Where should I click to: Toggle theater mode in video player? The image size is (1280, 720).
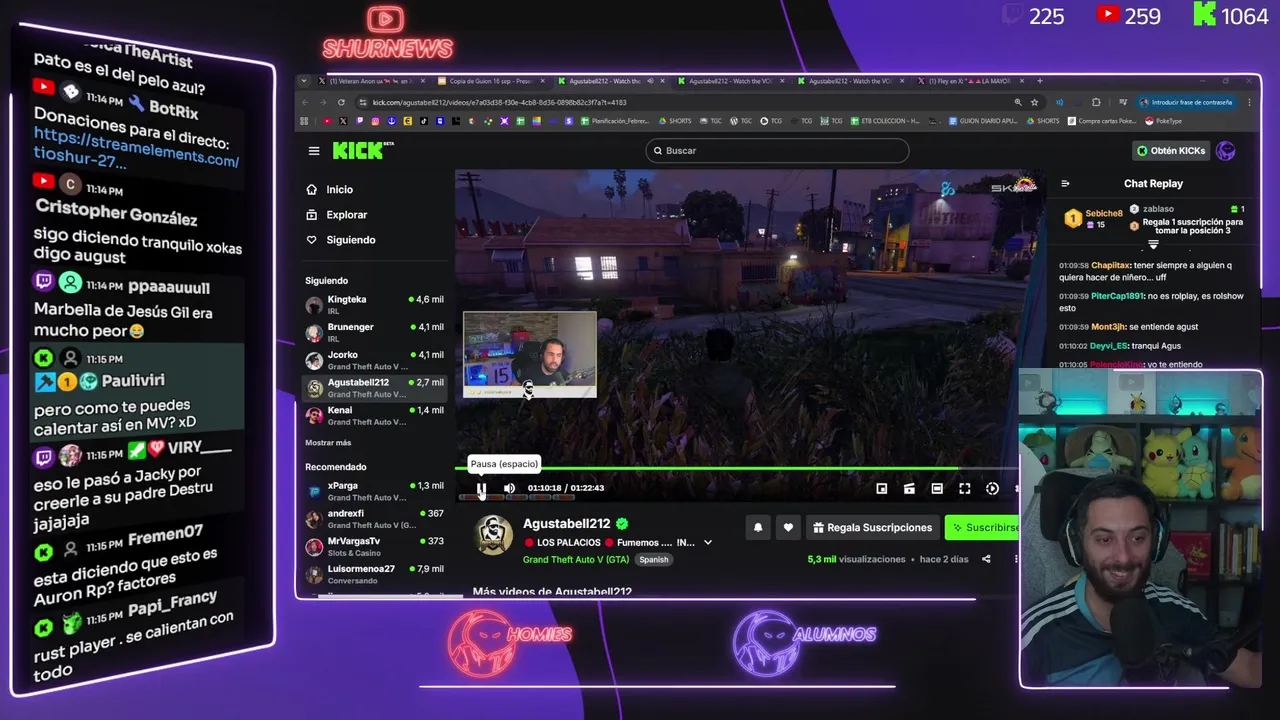937,488
